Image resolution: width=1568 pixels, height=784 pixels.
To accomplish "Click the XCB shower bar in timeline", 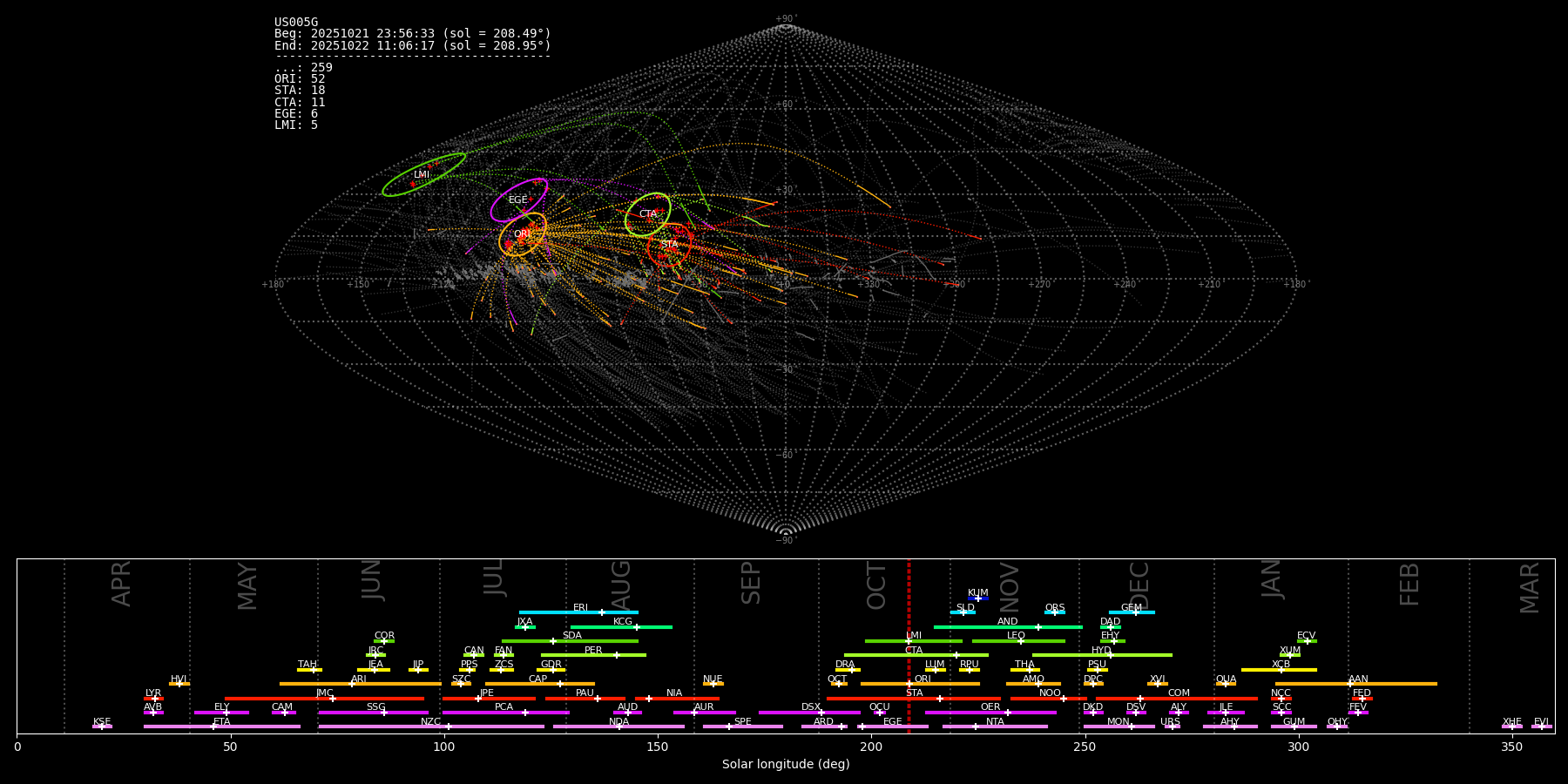I will (x=1279, y=670).
